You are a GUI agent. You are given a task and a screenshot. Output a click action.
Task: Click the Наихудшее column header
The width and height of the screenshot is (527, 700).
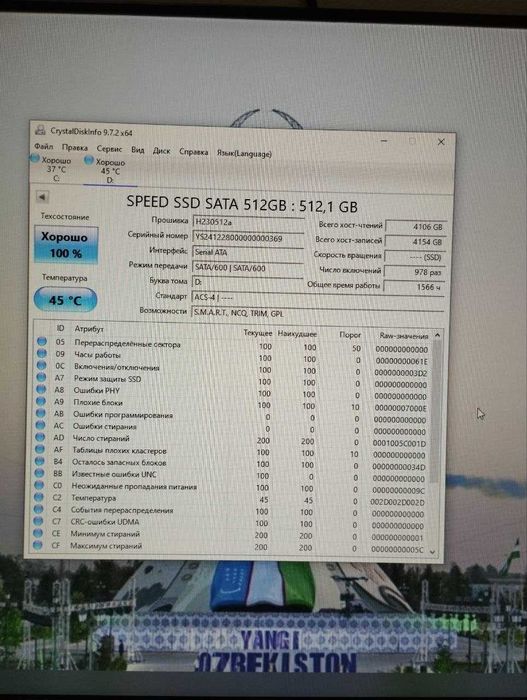pyautogui.click(x=297, y=333)
